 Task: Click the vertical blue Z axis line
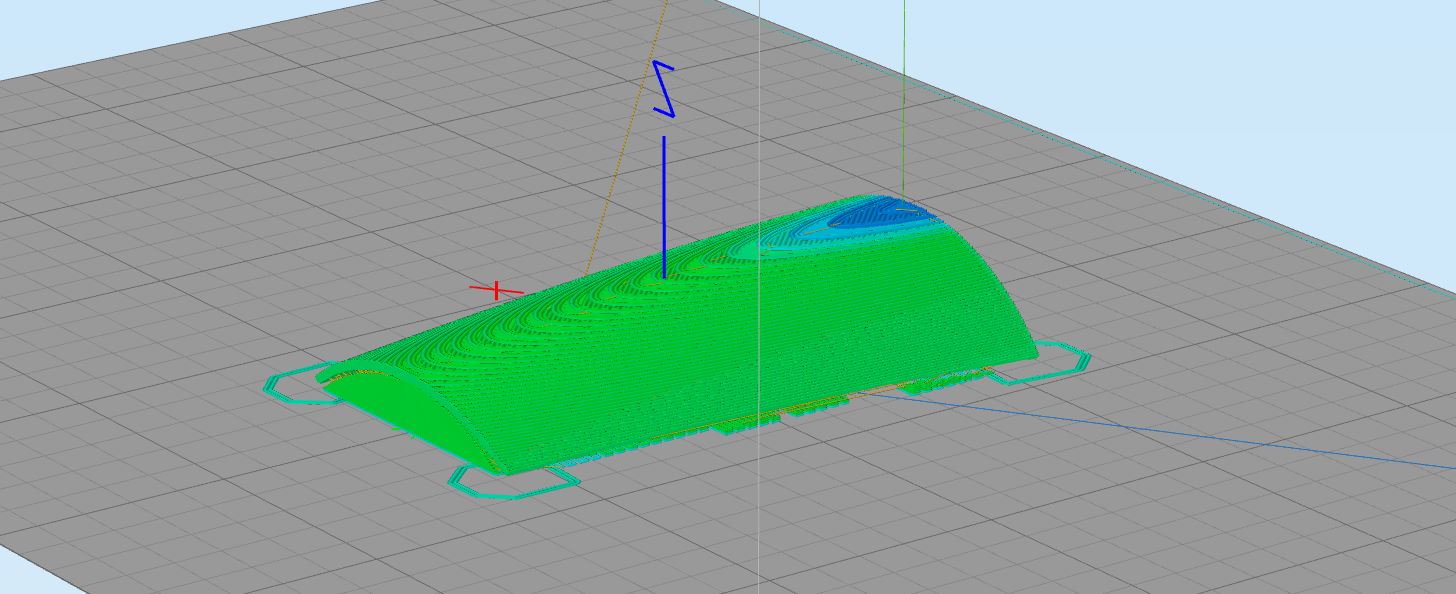(664, 207)
